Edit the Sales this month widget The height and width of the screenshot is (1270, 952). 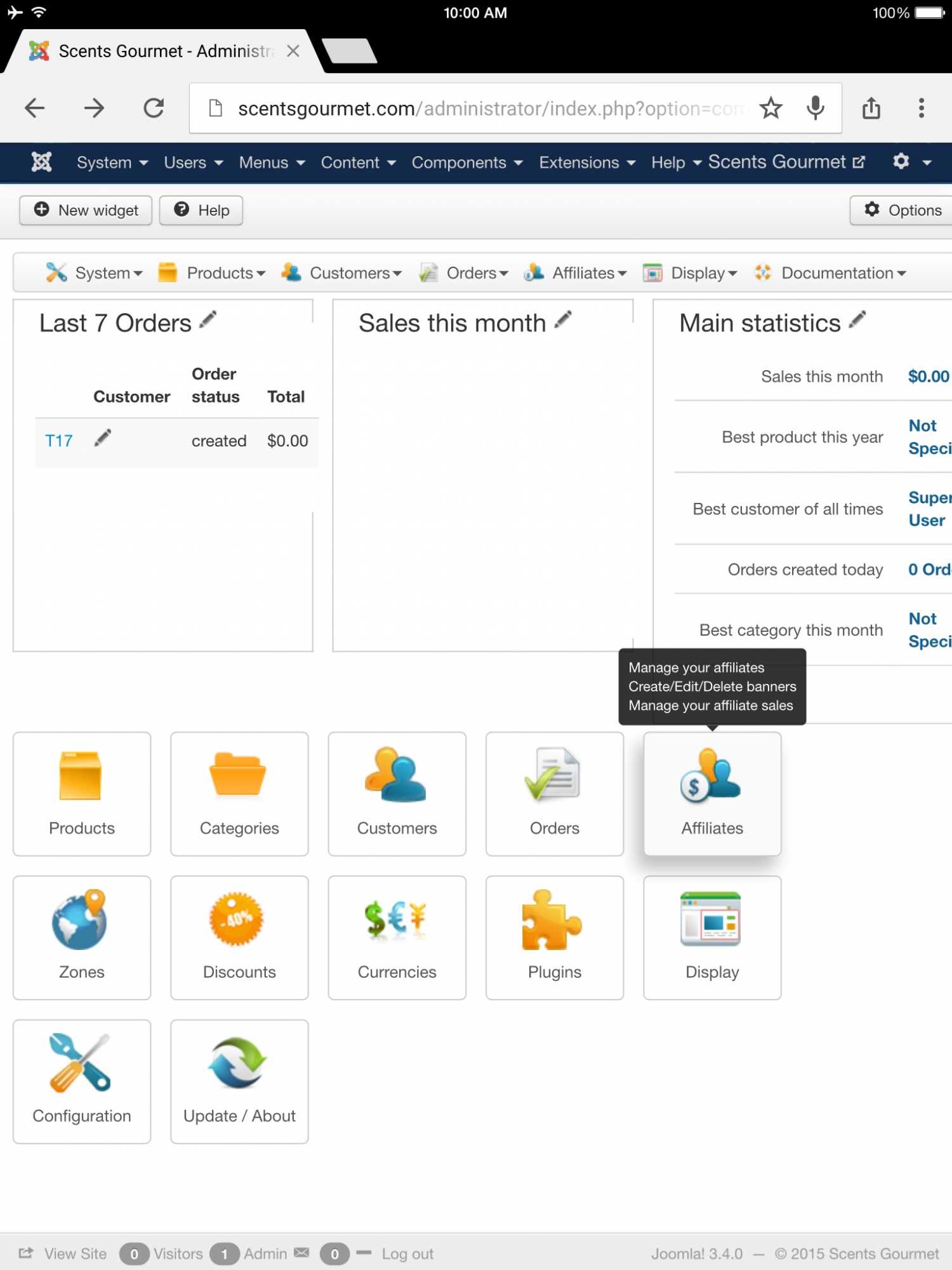click(563, 319)
